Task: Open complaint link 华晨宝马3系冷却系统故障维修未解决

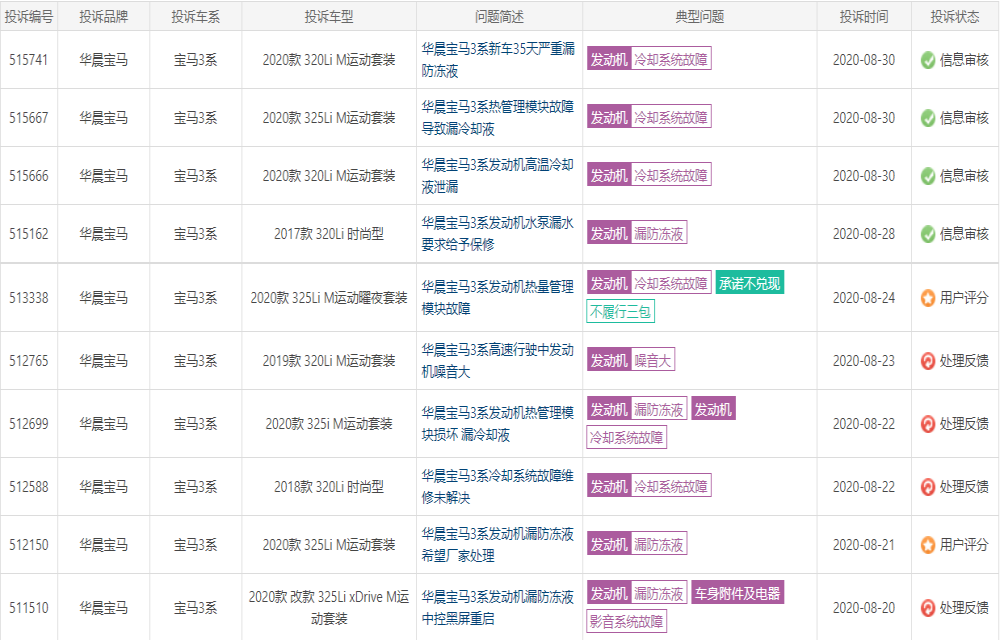Action: click(498, 487)
